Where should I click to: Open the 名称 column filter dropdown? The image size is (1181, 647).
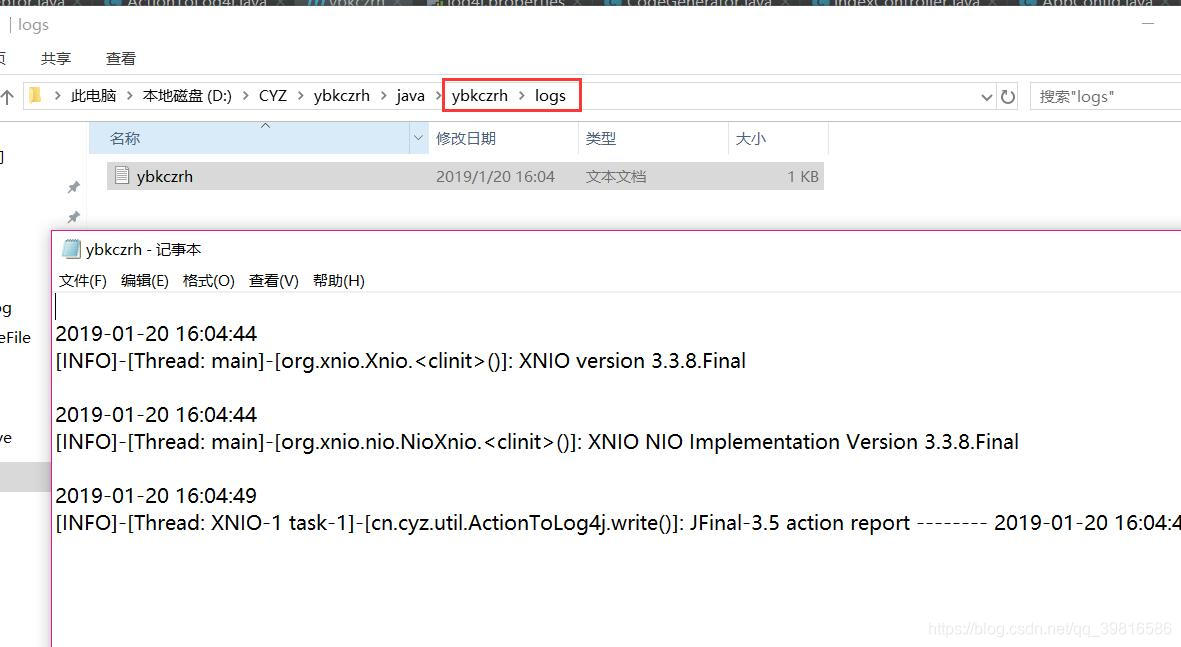(419, 137)
